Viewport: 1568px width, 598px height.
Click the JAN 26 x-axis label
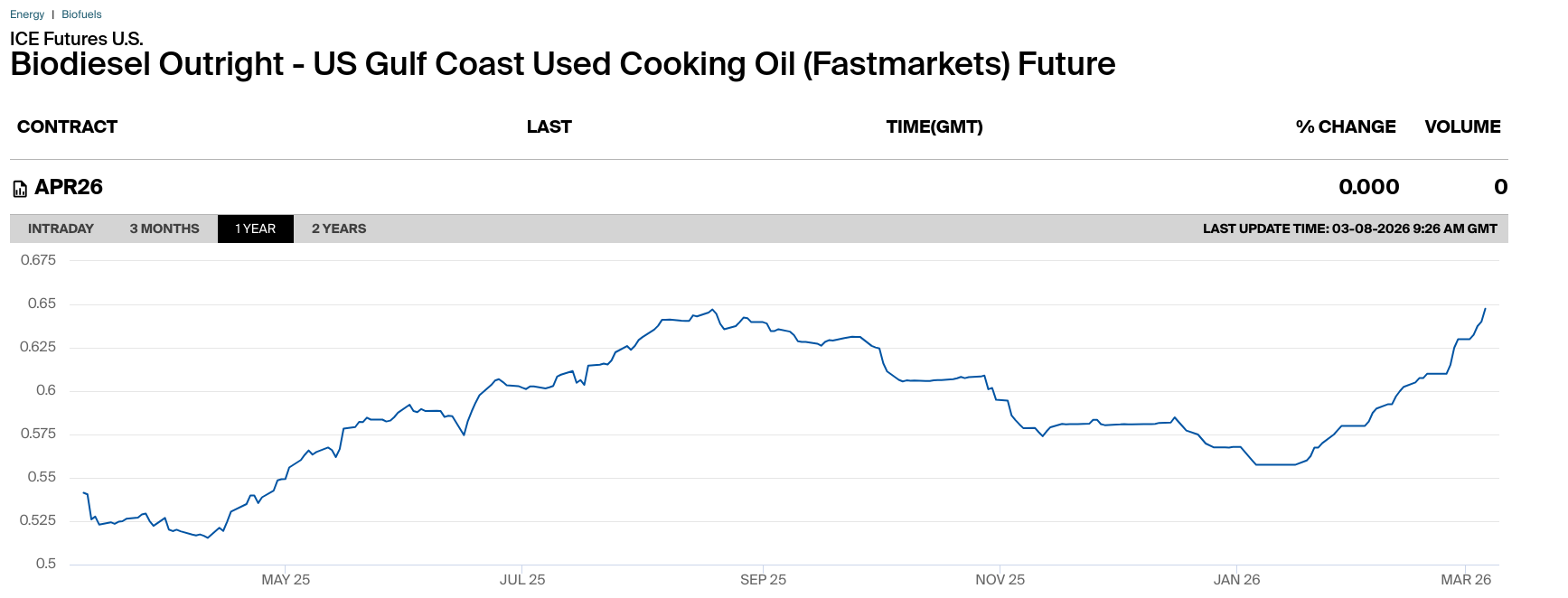(x=1236, y=579)
